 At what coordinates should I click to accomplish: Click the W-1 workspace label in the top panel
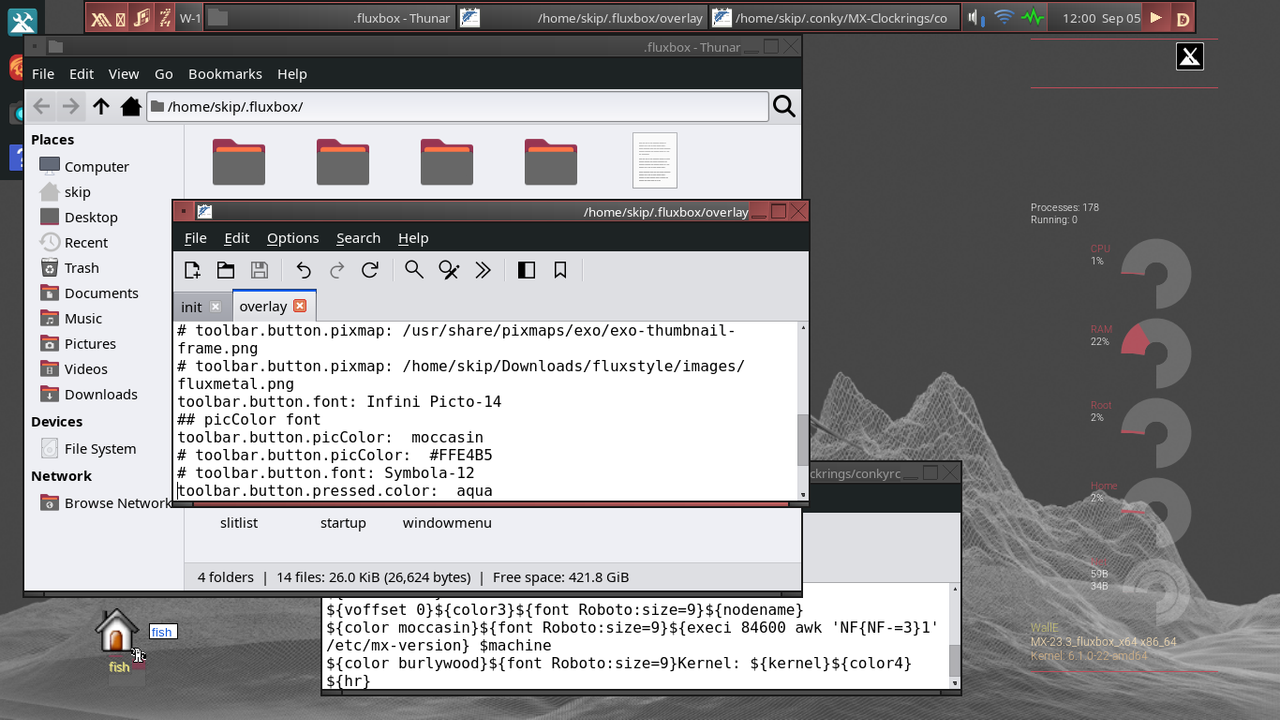pyautogui.click(x=189, y=18)
